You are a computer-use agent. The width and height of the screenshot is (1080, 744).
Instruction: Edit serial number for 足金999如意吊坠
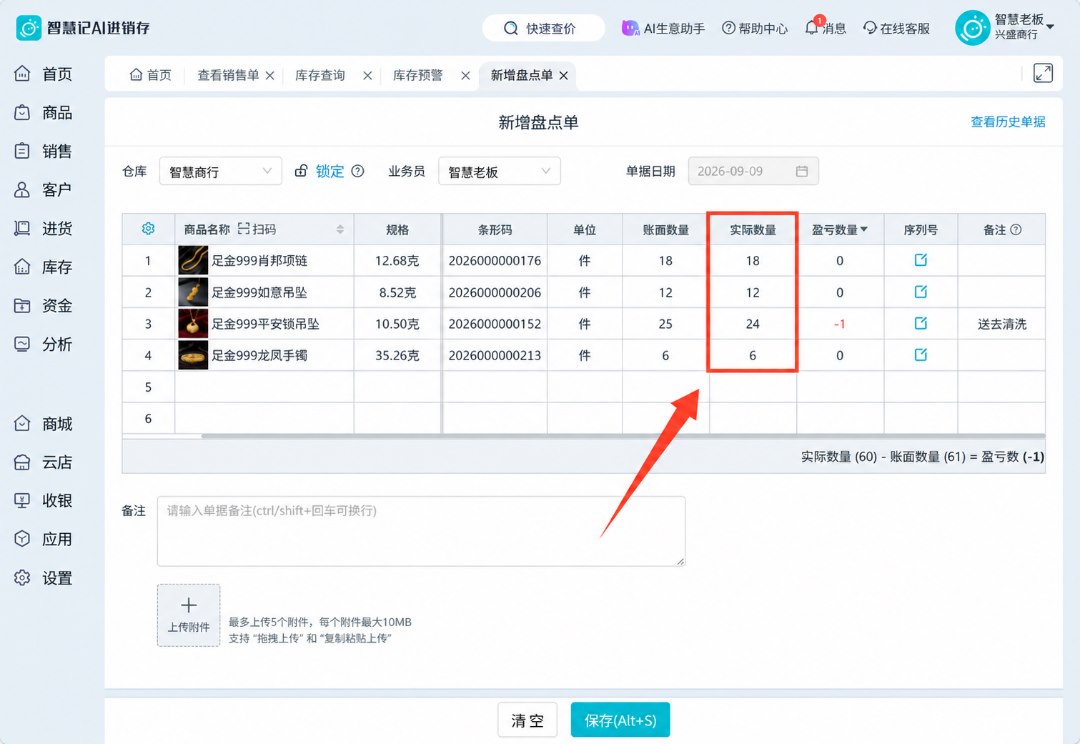pyautogui.click(x=920, y=291)
